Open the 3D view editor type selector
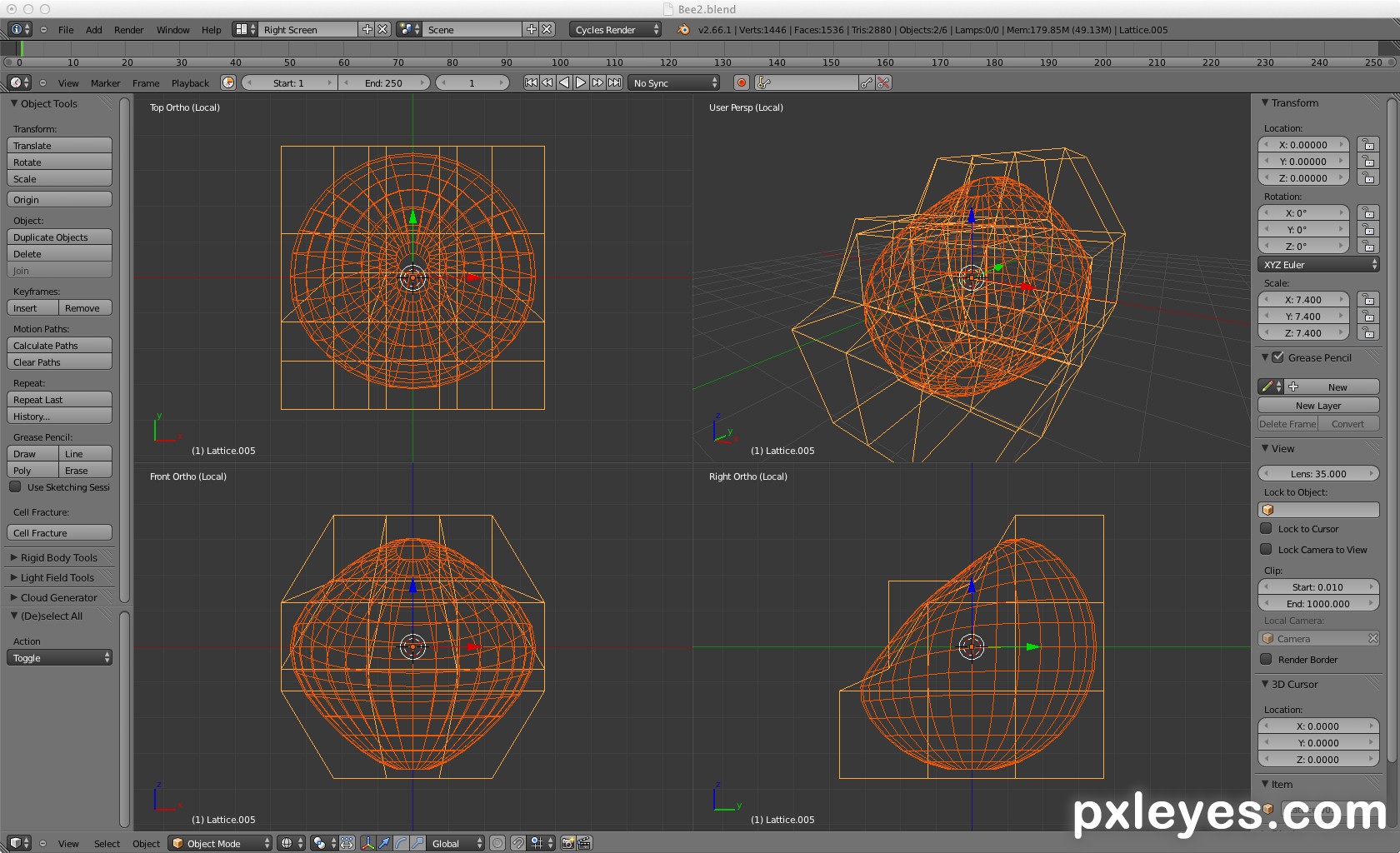 tap(19, 843)
